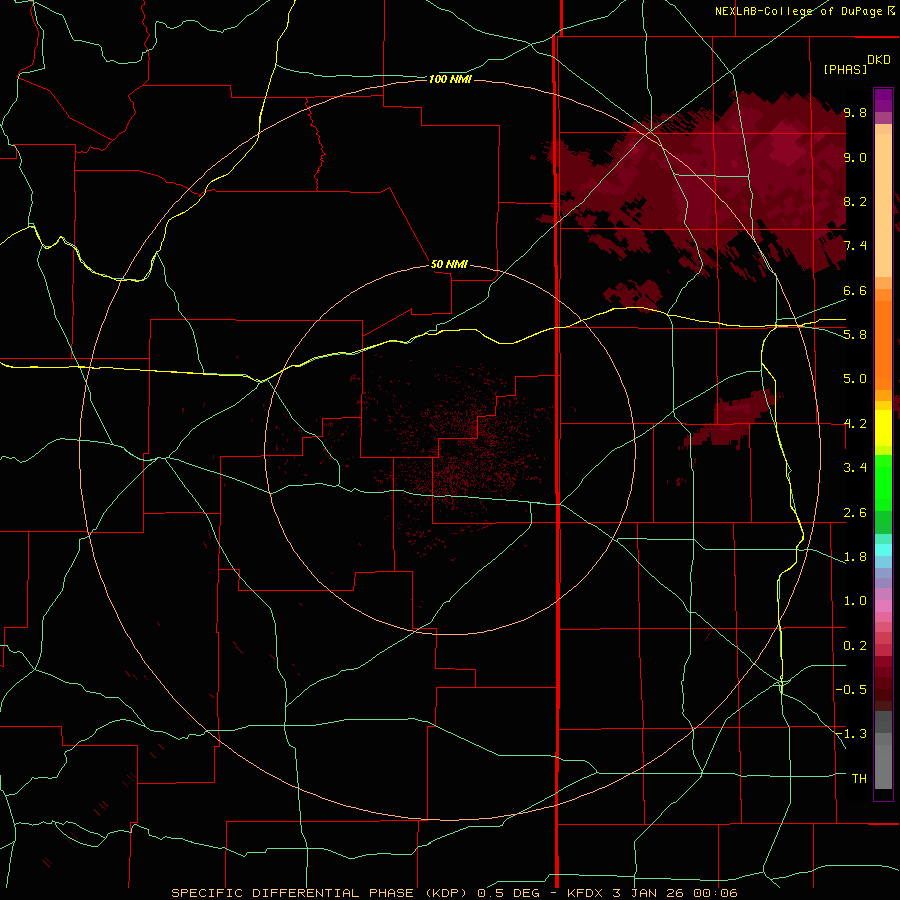Click the [PHAS] legend heading
900x900 pixels.
pyautogui.click(x=845, y=69)
